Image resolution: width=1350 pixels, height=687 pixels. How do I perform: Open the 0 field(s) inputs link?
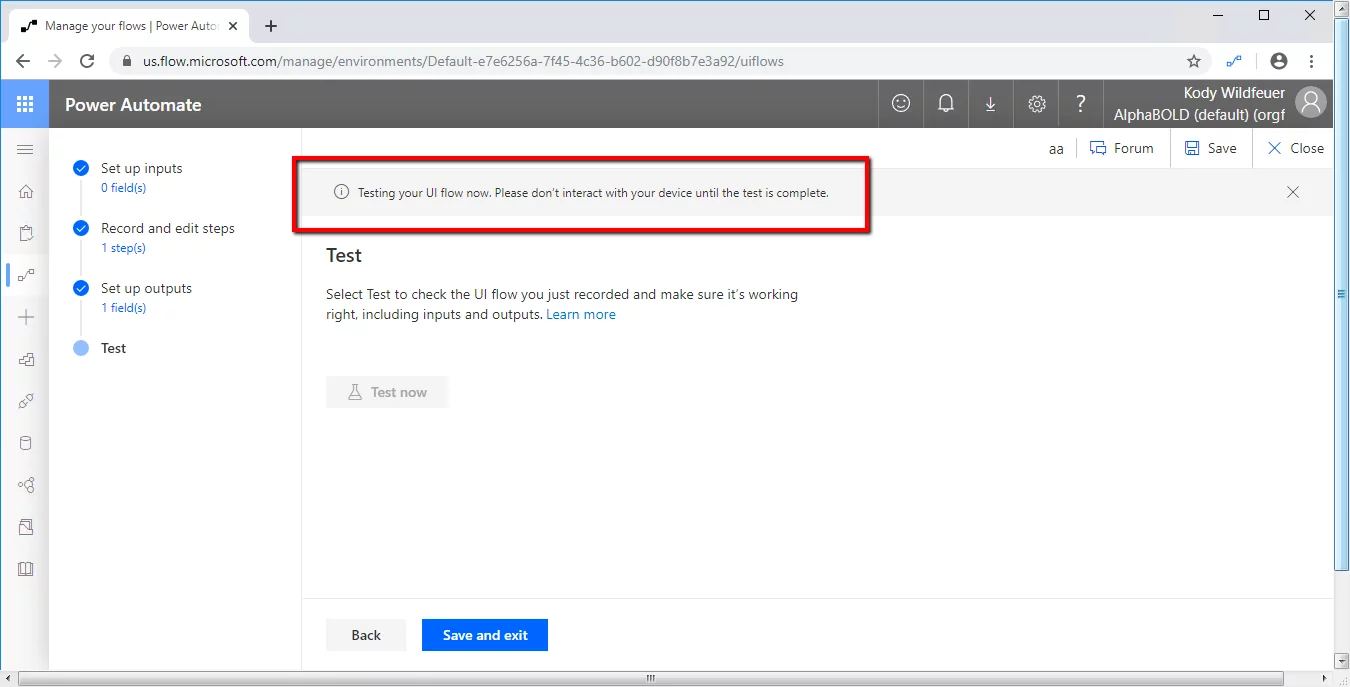coord(124,188)
